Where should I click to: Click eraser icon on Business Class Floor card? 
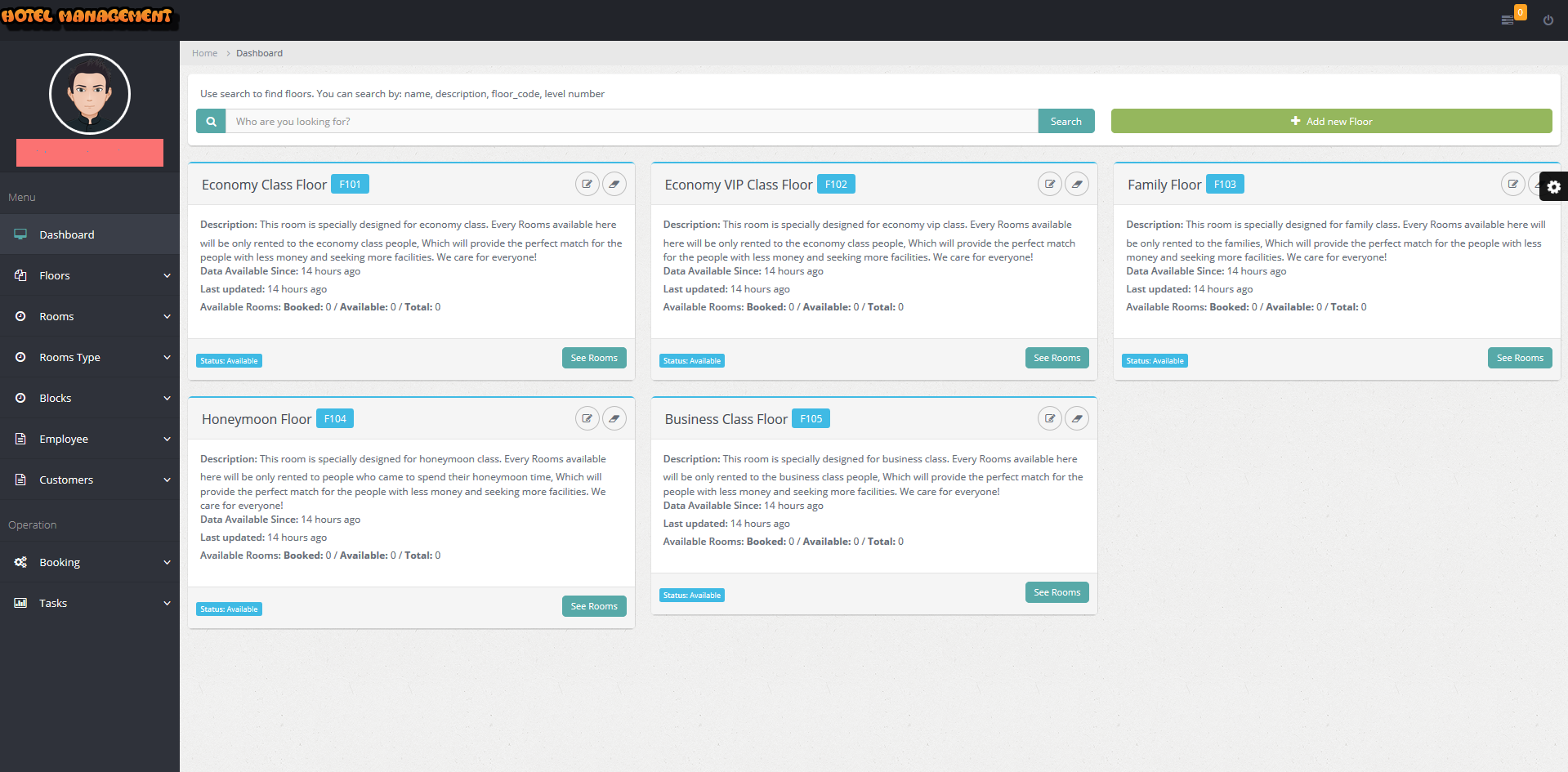(1077, 419)
